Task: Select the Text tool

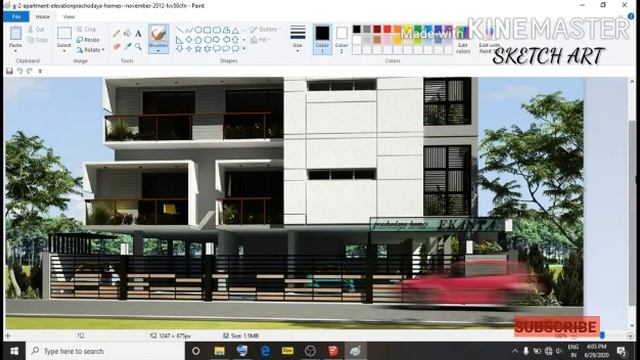Action: (138, 33)
